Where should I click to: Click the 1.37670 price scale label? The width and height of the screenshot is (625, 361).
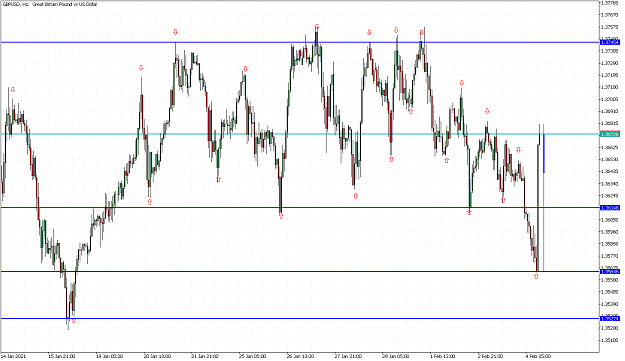610,15
